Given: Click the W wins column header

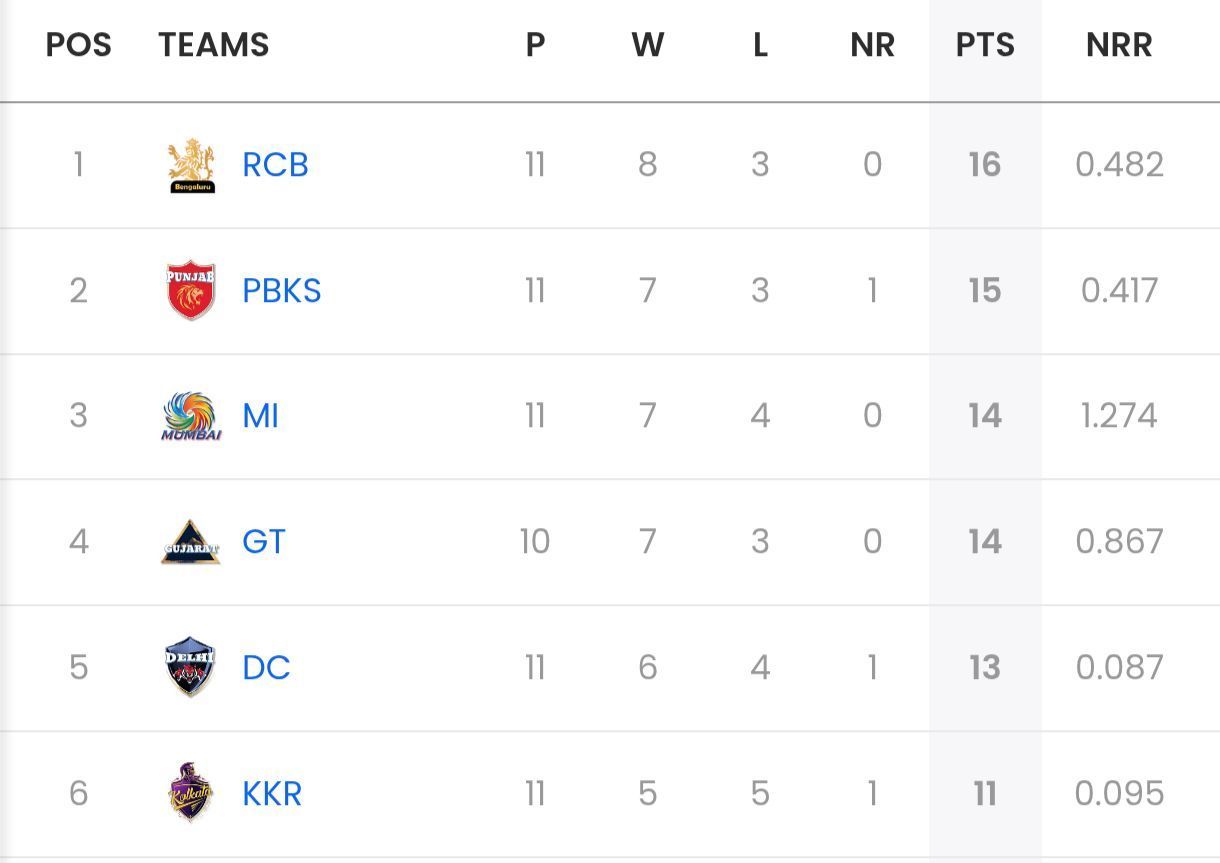Looking at the screenshot, I should point(648,45).
